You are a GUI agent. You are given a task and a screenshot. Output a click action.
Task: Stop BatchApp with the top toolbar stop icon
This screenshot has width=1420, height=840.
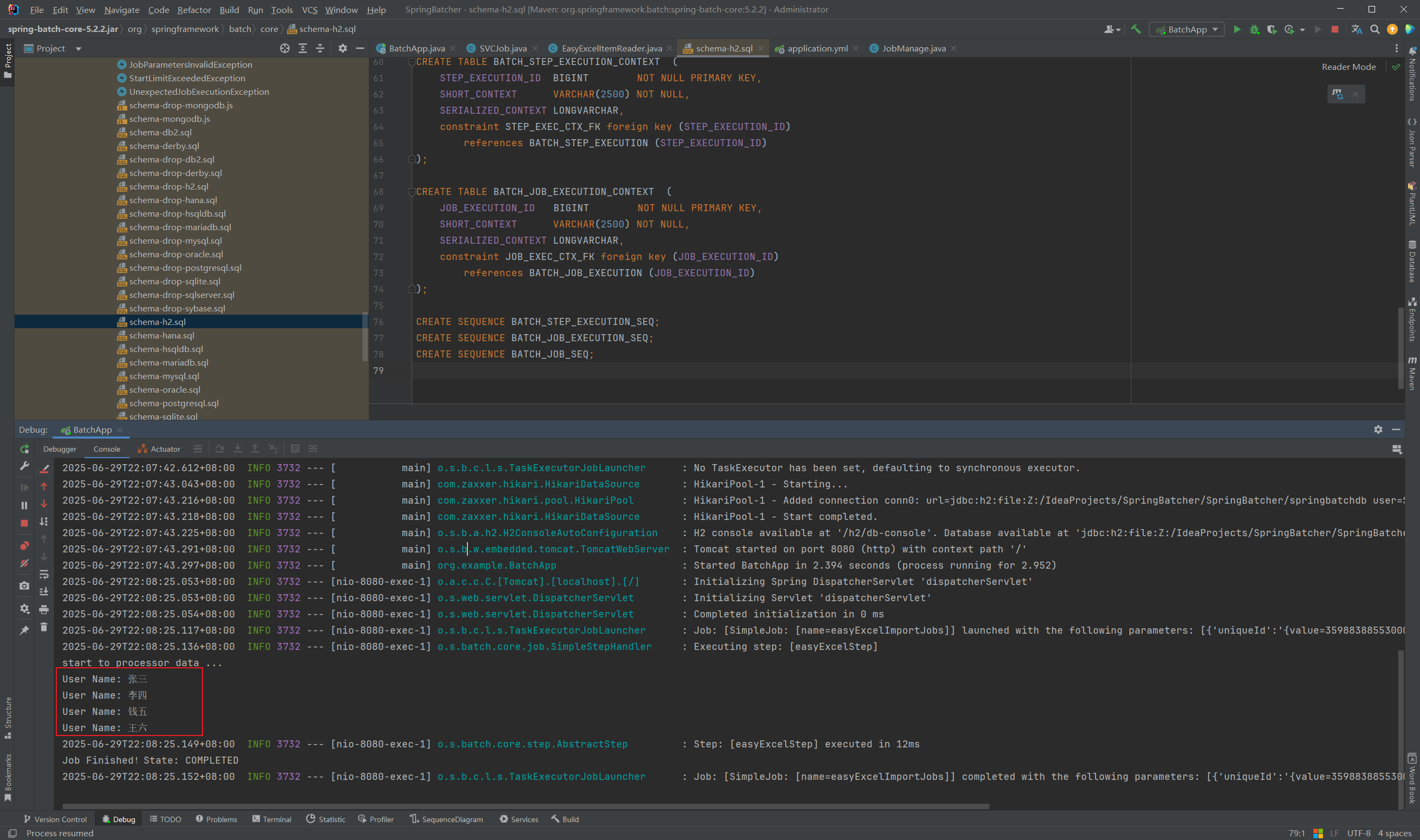1334,29
